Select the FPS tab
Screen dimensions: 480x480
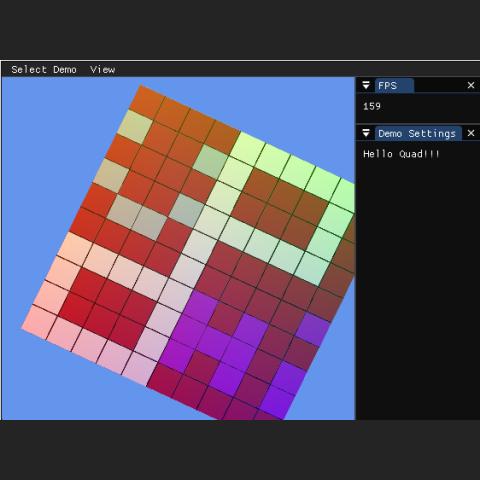(394, 86)
